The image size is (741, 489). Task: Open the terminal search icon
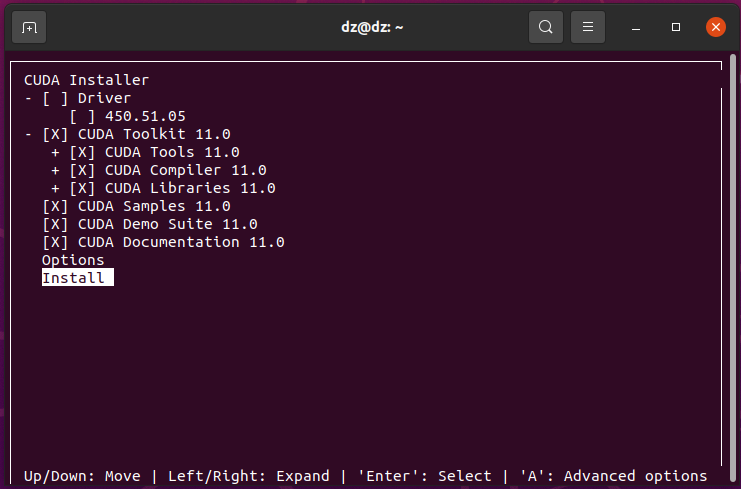[545, 27]
